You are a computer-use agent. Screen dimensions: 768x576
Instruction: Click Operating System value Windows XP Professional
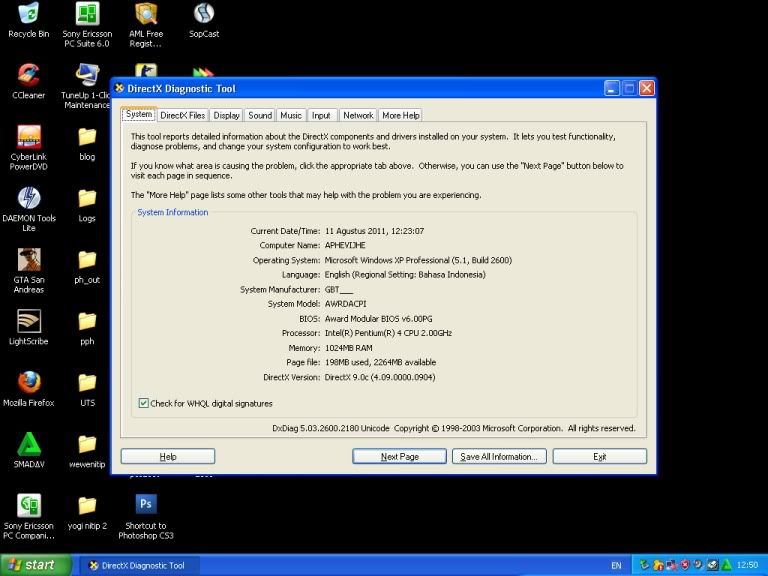(x=418, y=260)
